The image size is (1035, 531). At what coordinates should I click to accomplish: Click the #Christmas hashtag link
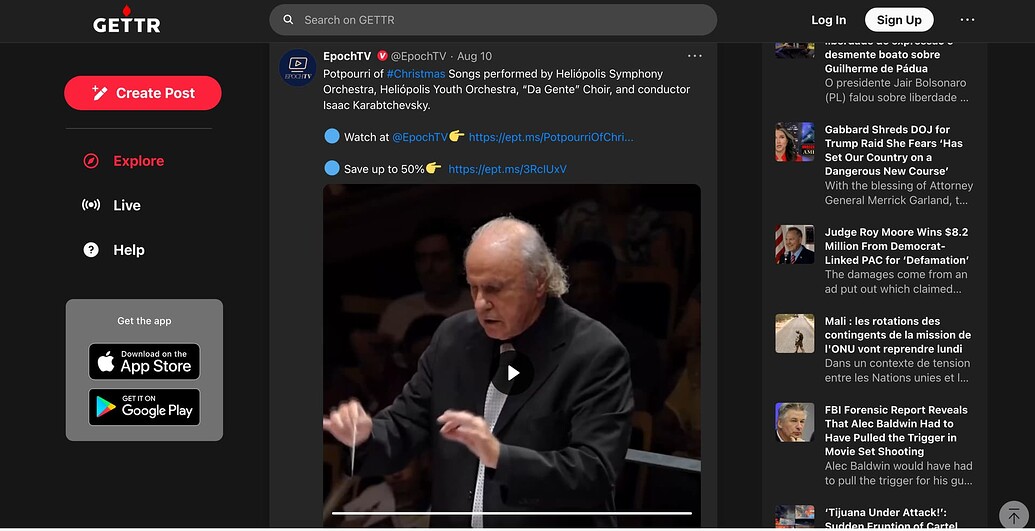point(416,74)
